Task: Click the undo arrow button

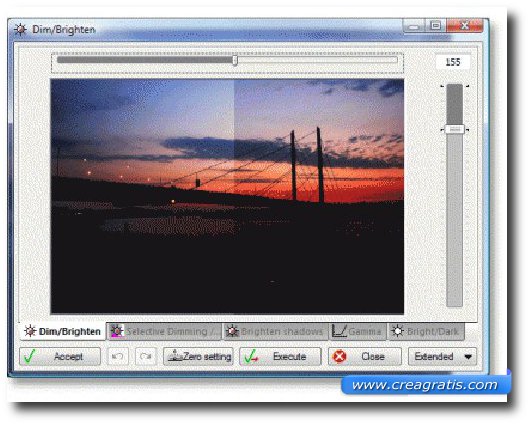Action: [118, 356]
